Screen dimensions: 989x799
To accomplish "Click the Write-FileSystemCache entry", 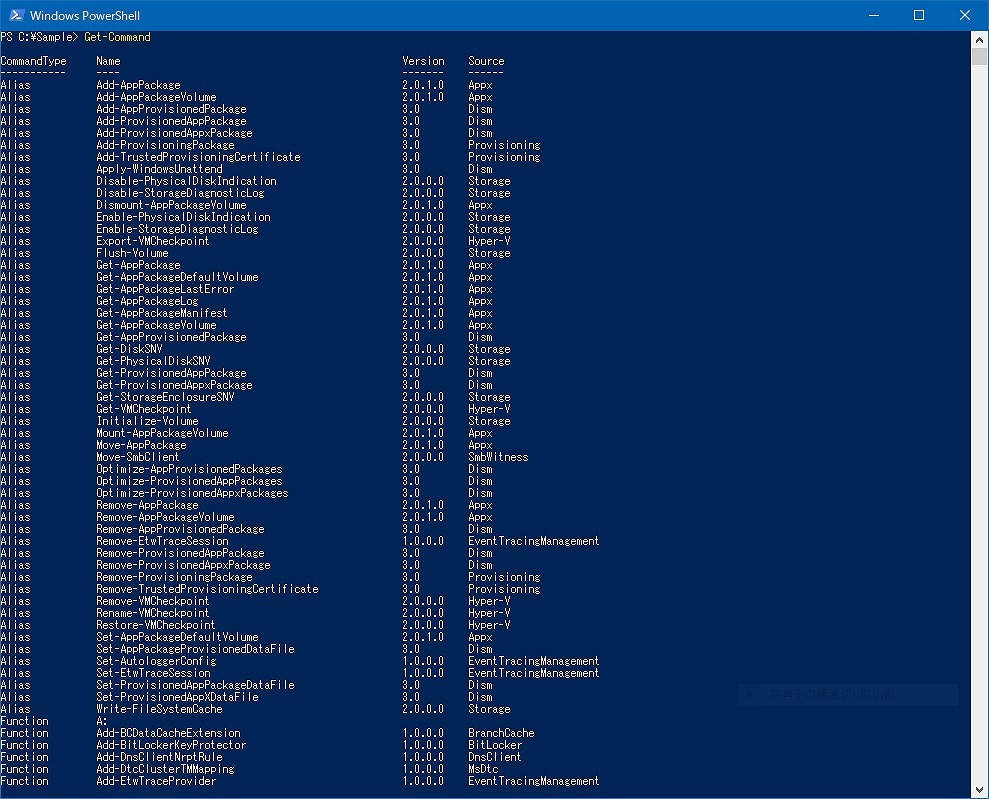I will (x=160, y=709).
